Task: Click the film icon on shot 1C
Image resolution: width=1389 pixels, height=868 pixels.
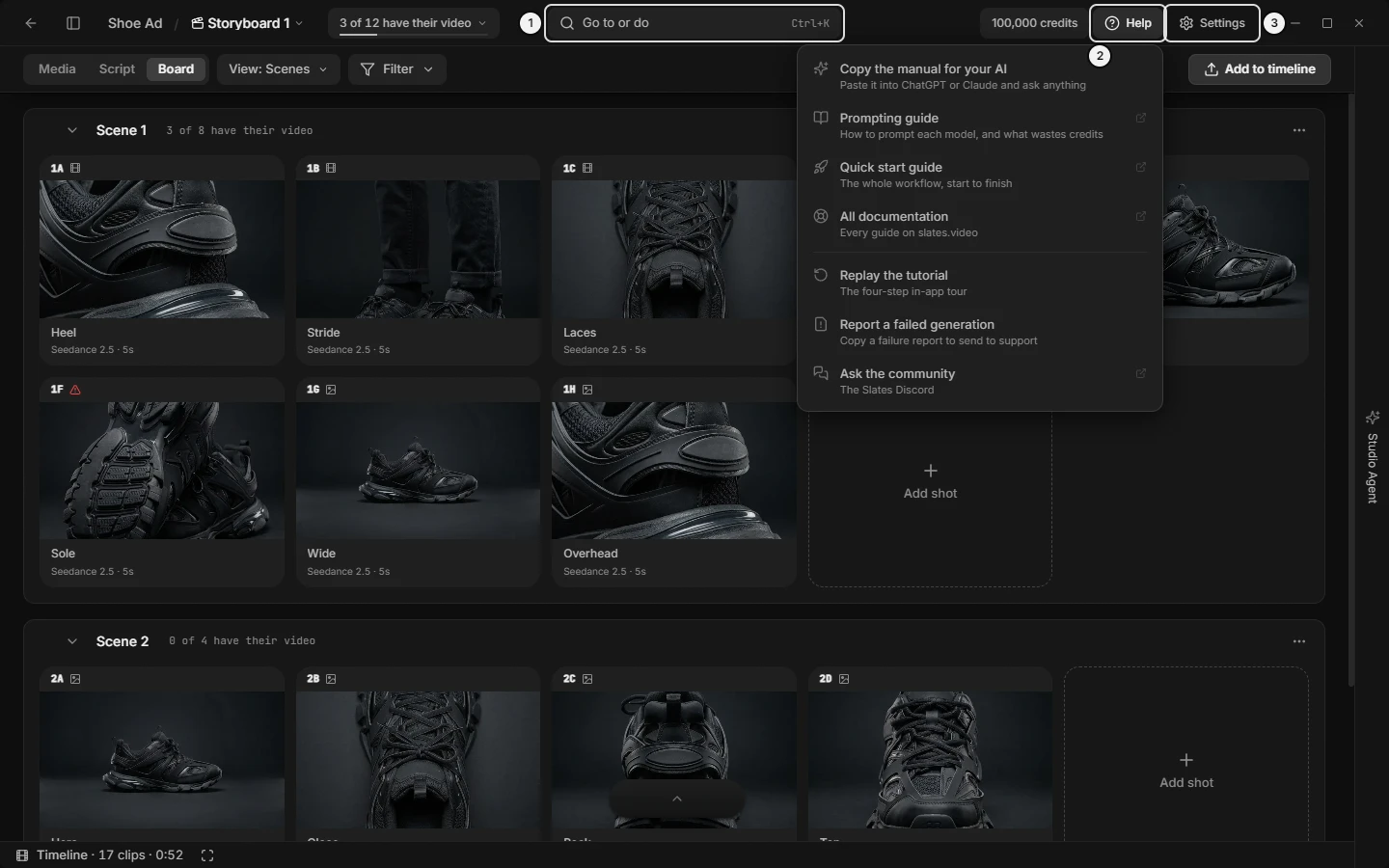Action: click(x=587, y=168)
